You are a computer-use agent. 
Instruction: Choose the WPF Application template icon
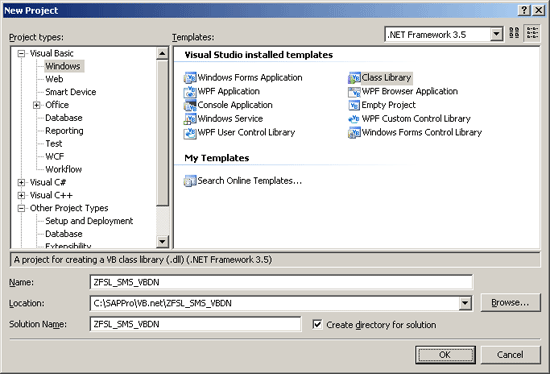coord(190,92)
